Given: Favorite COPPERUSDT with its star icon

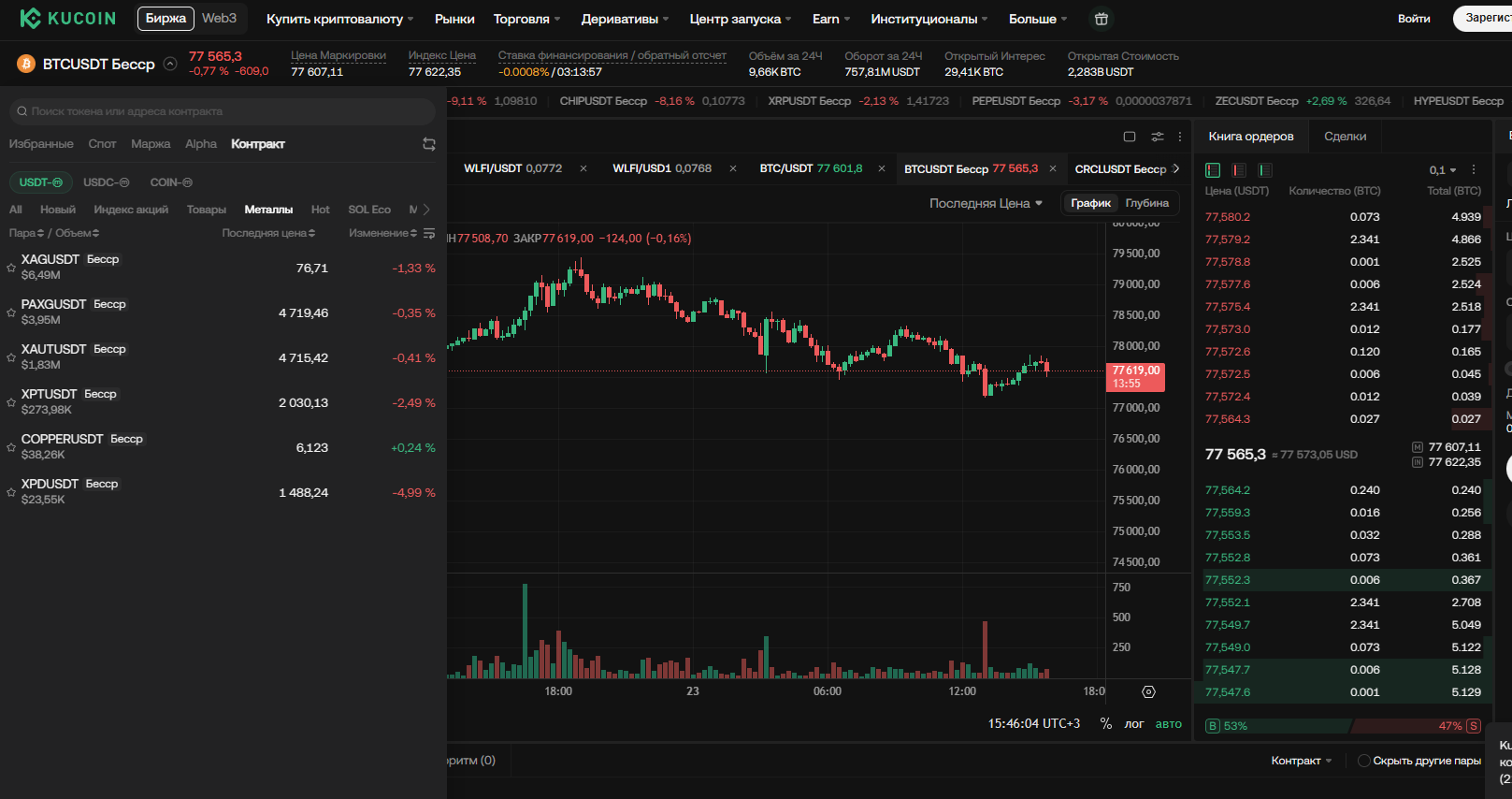Looking at the screenshot, I should pos(11,447).
